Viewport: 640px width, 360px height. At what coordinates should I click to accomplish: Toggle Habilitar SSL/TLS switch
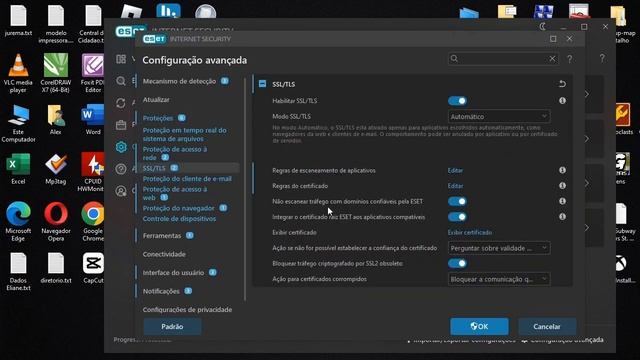(x=457, y=101)
